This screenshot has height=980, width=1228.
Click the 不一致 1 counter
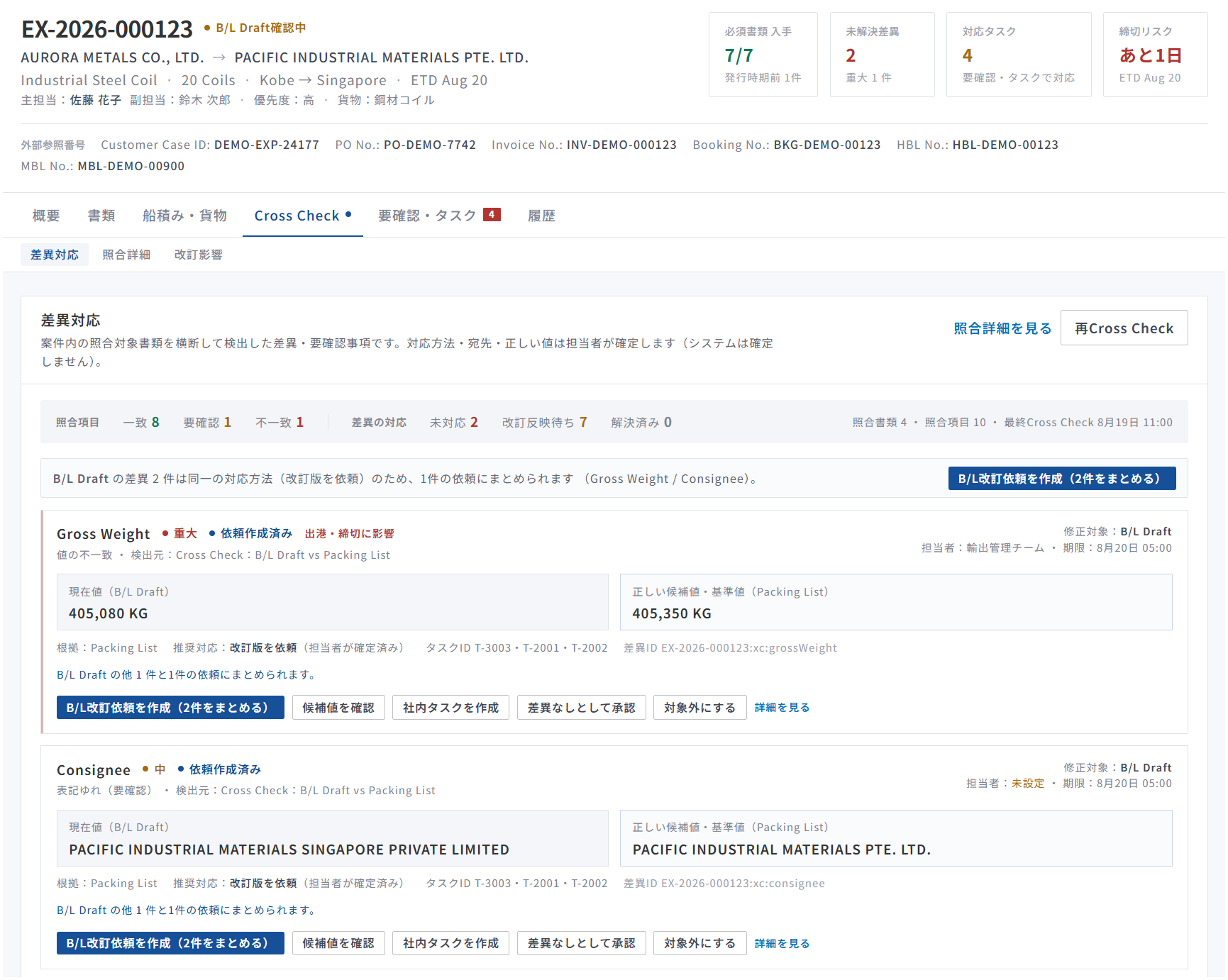280,423
